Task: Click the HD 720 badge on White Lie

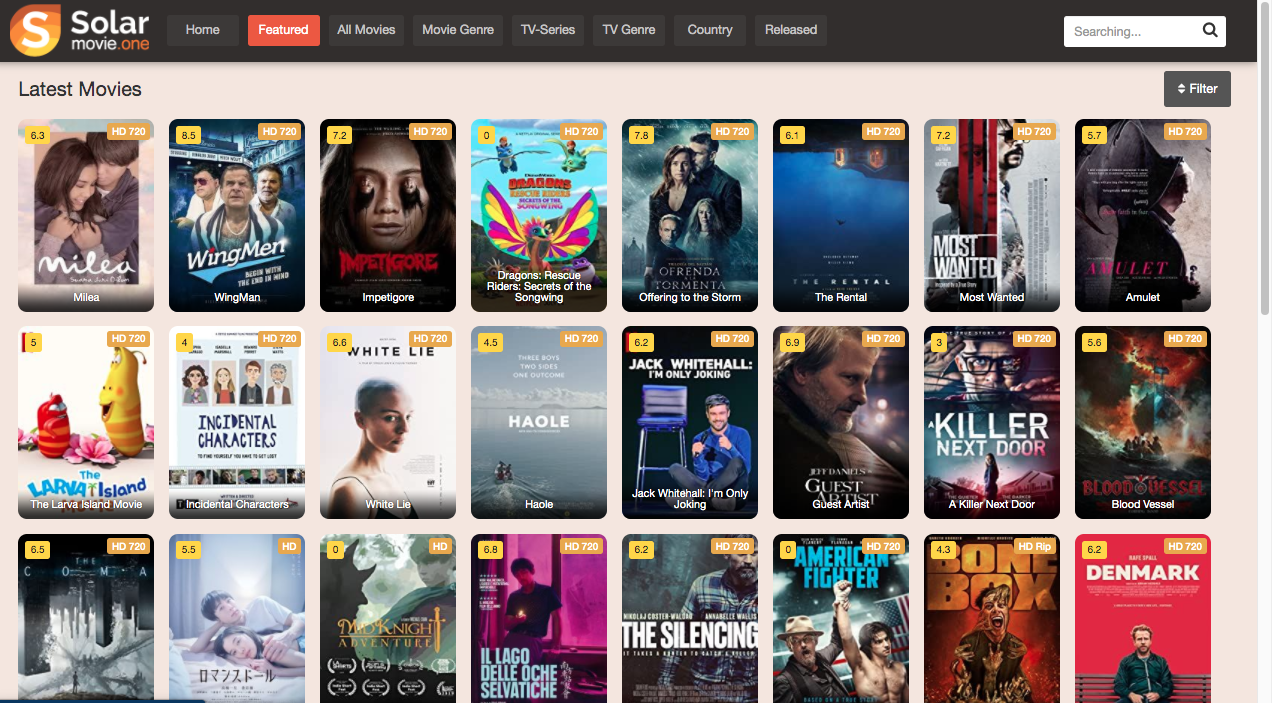Action: [430, 338]
